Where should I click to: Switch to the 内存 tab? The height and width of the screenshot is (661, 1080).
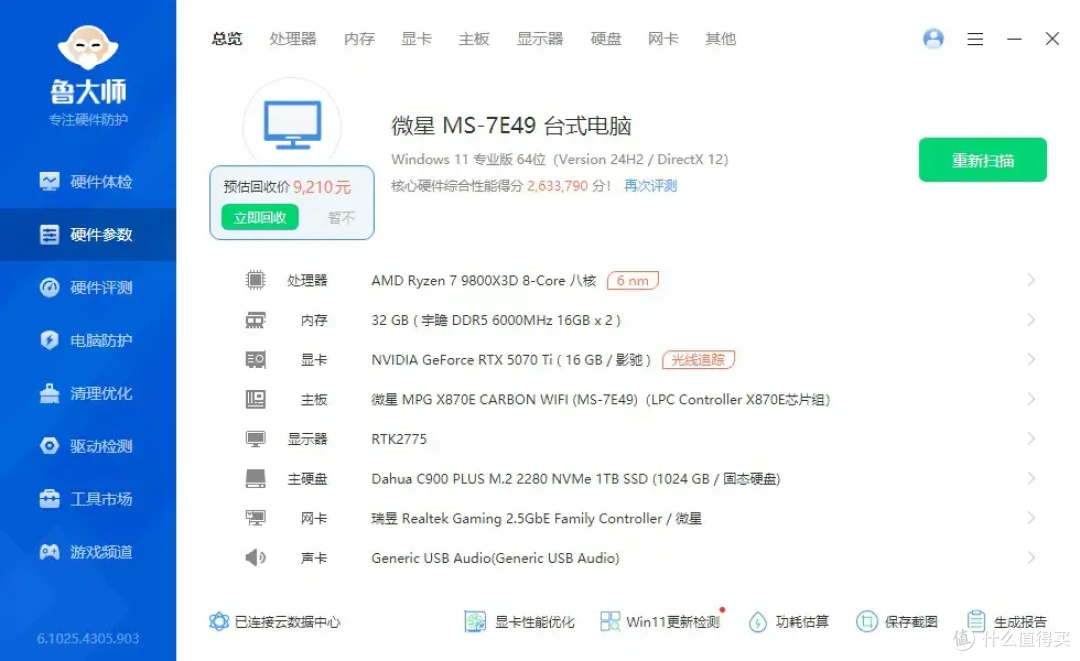(359, 39)
